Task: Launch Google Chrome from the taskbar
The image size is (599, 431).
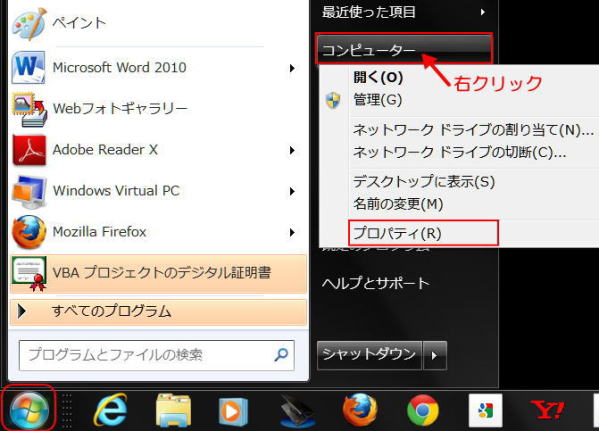Action: pyautogui.click(x=423, y=410)
